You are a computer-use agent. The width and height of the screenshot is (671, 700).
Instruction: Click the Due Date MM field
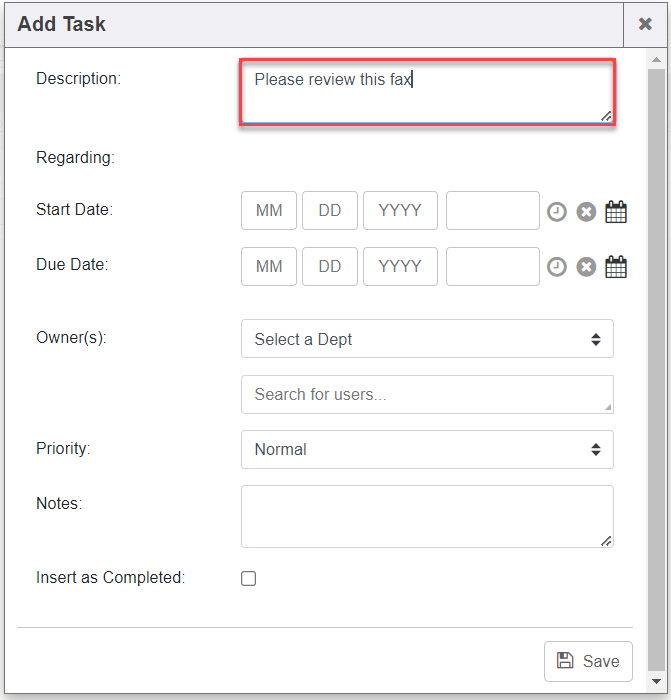click(269, 267)
